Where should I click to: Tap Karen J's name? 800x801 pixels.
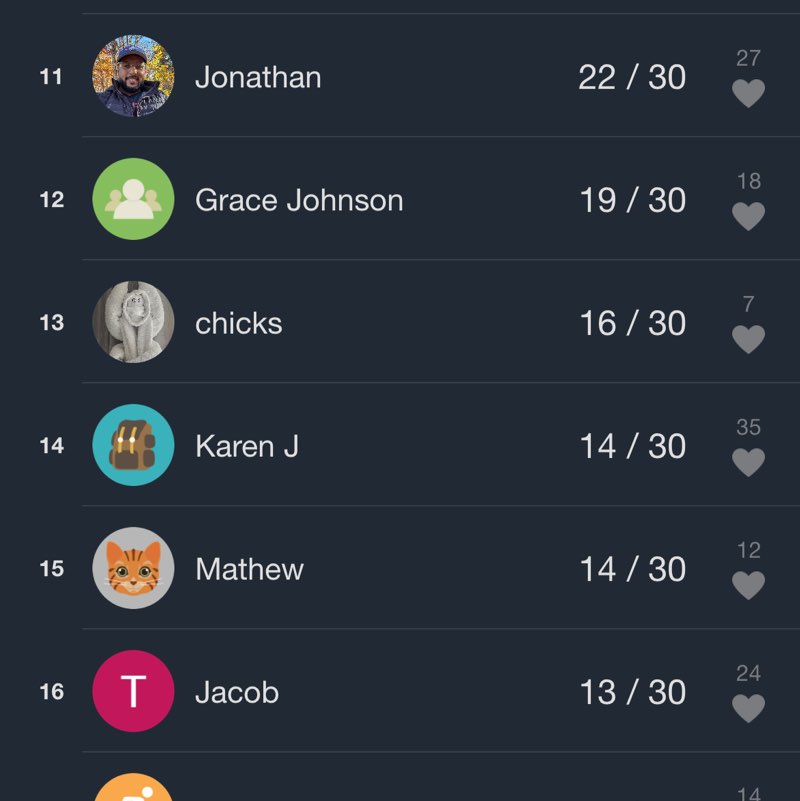point(247,446)
